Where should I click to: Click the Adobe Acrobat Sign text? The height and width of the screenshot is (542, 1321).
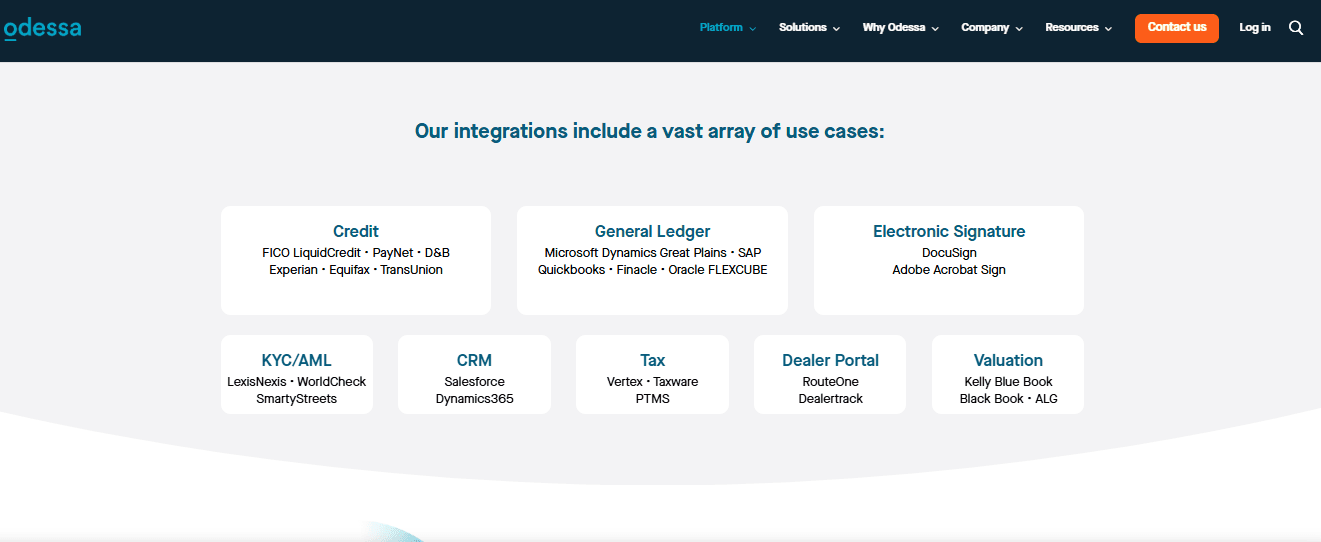coord(949,270)
